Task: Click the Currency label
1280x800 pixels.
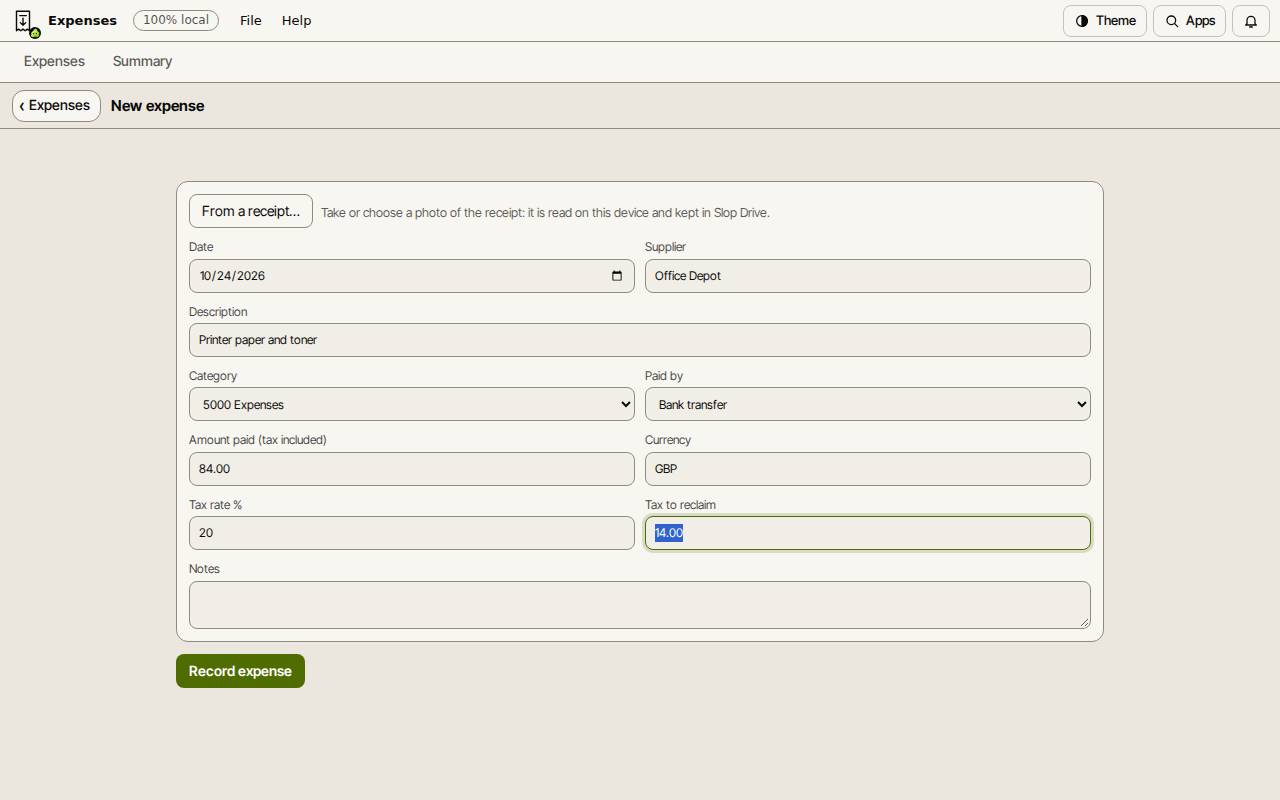Action: [x=668, y=440]
